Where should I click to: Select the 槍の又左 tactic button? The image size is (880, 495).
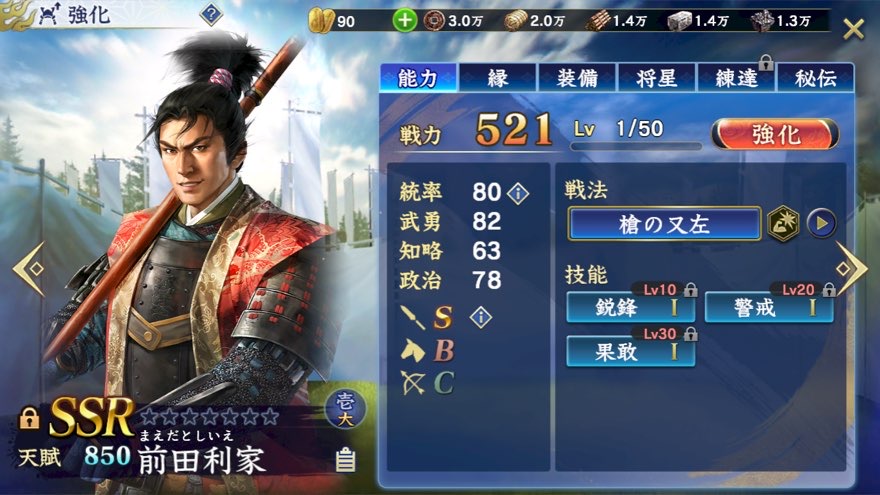664,224
